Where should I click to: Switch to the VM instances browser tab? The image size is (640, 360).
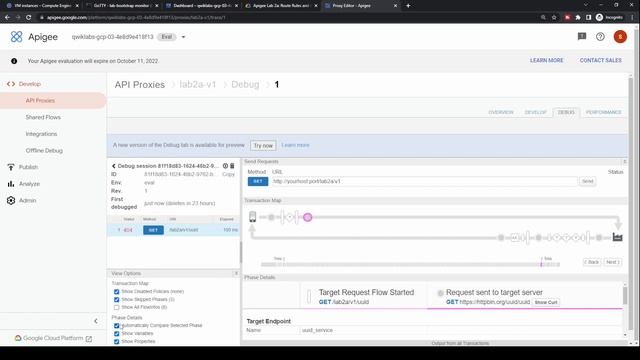pyautogui.click(x=41, y=6)
